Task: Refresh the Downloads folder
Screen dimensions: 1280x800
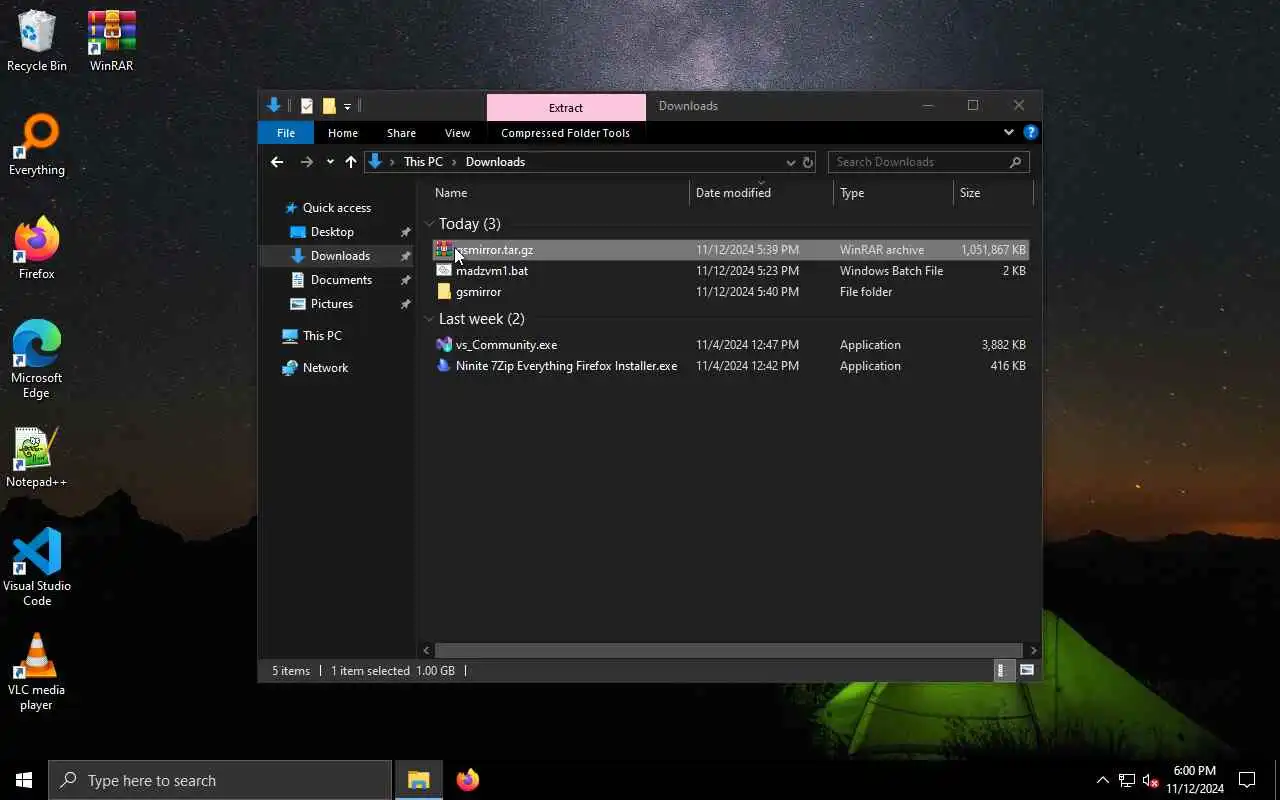Action: click(x=808, y=162)
